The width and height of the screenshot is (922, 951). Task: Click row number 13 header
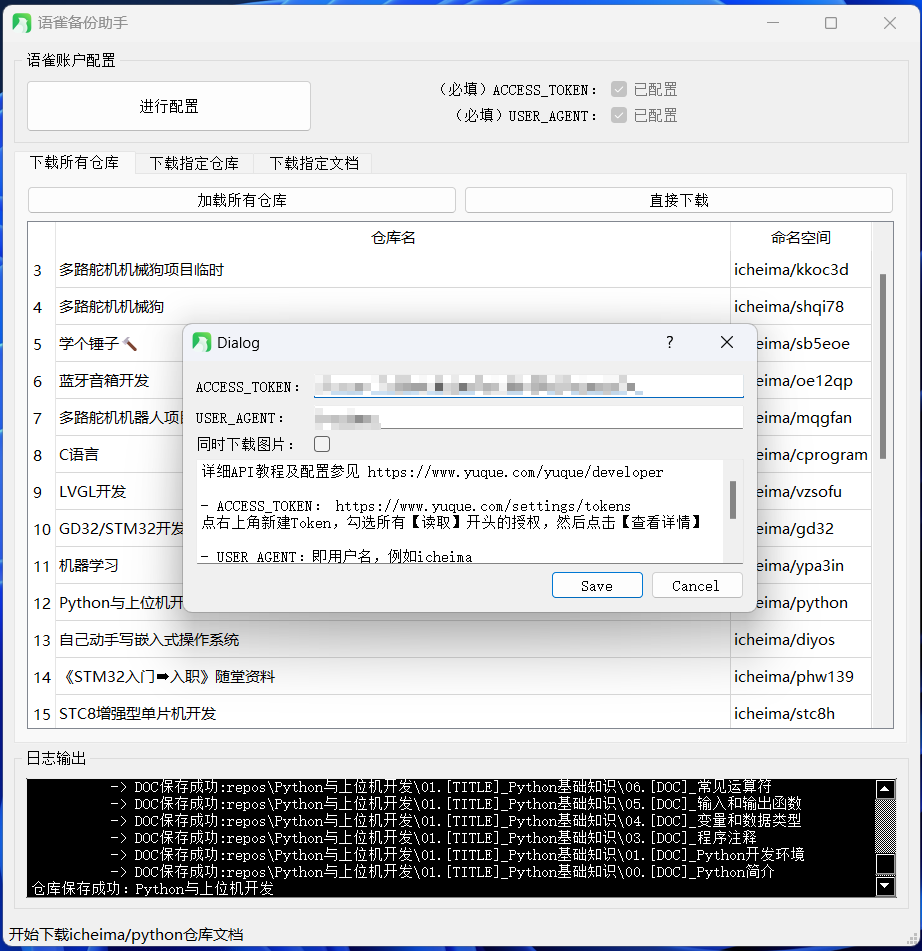(x=41, y=640)
